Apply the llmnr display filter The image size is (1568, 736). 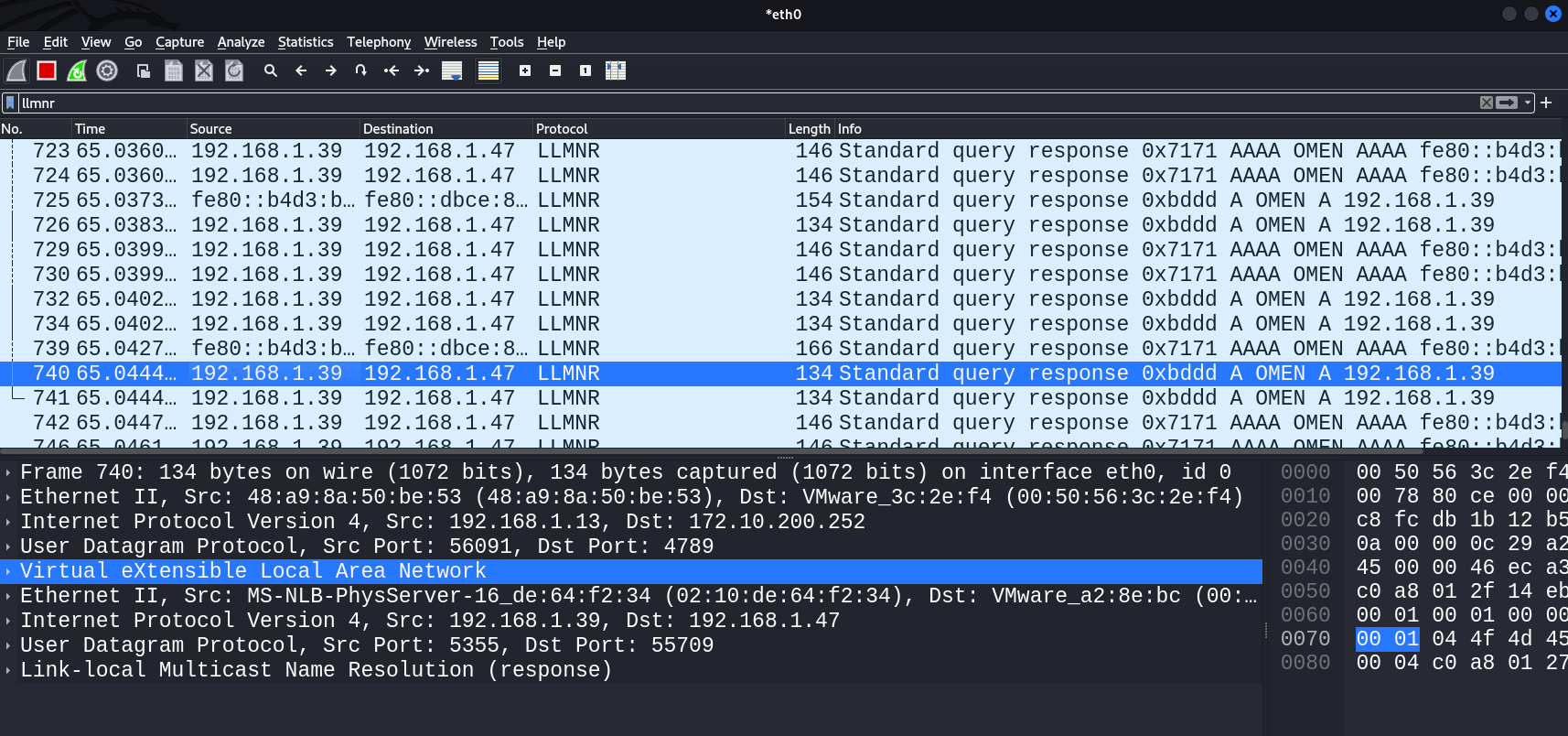(1507, 103)
